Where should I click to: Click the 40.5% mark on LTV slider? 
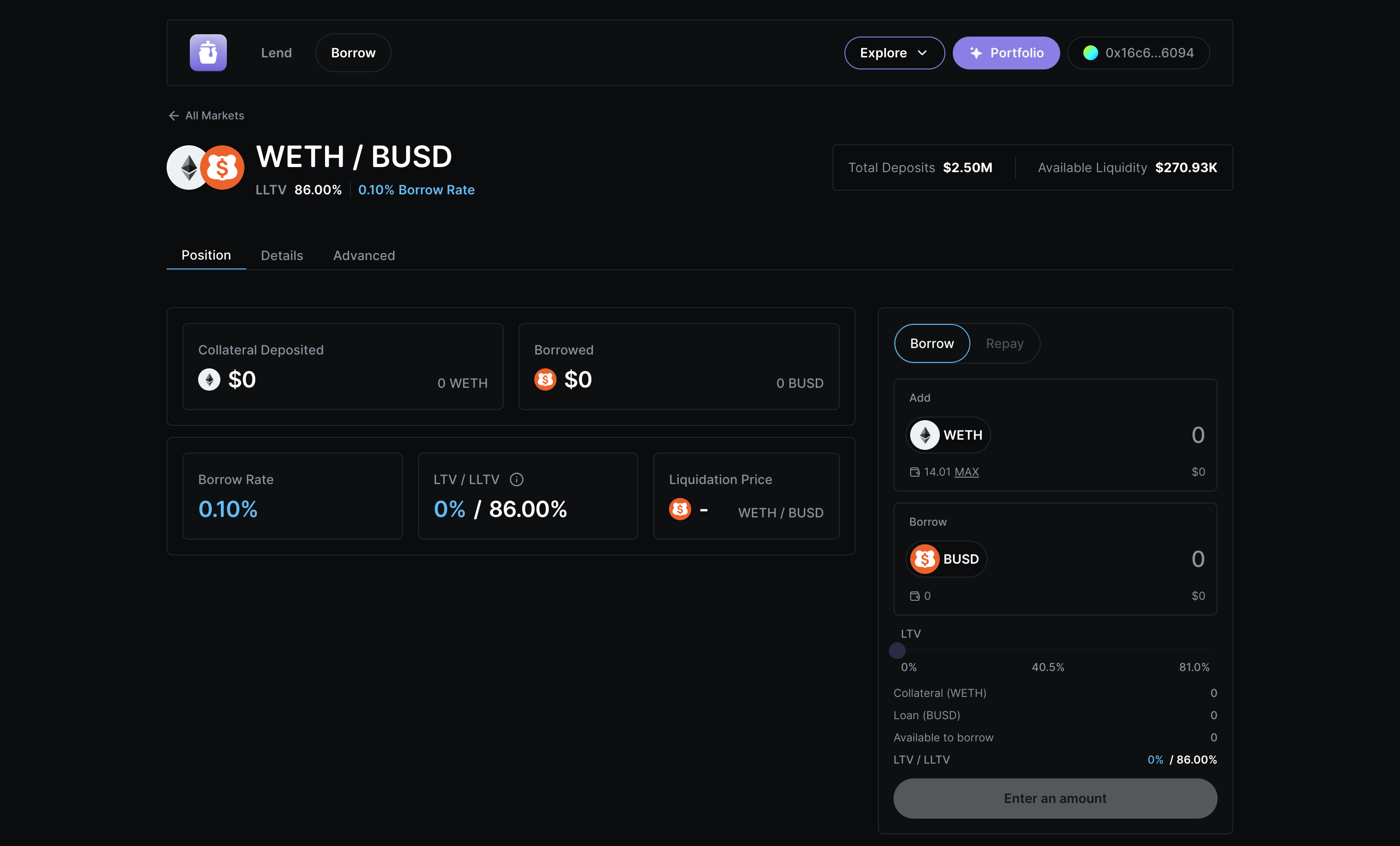1048,667
